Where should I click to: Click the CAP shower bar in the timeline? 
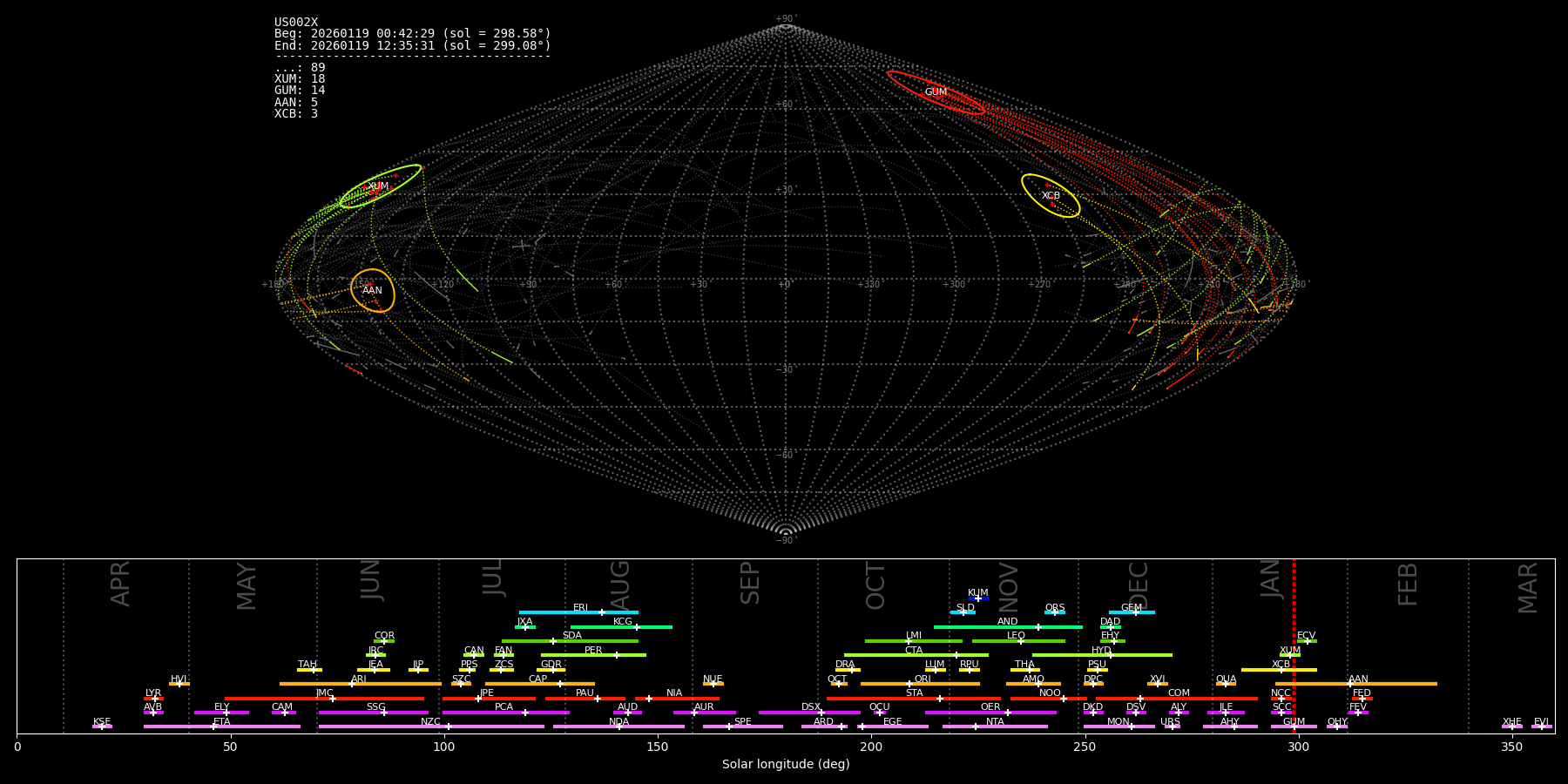point(540,684)
